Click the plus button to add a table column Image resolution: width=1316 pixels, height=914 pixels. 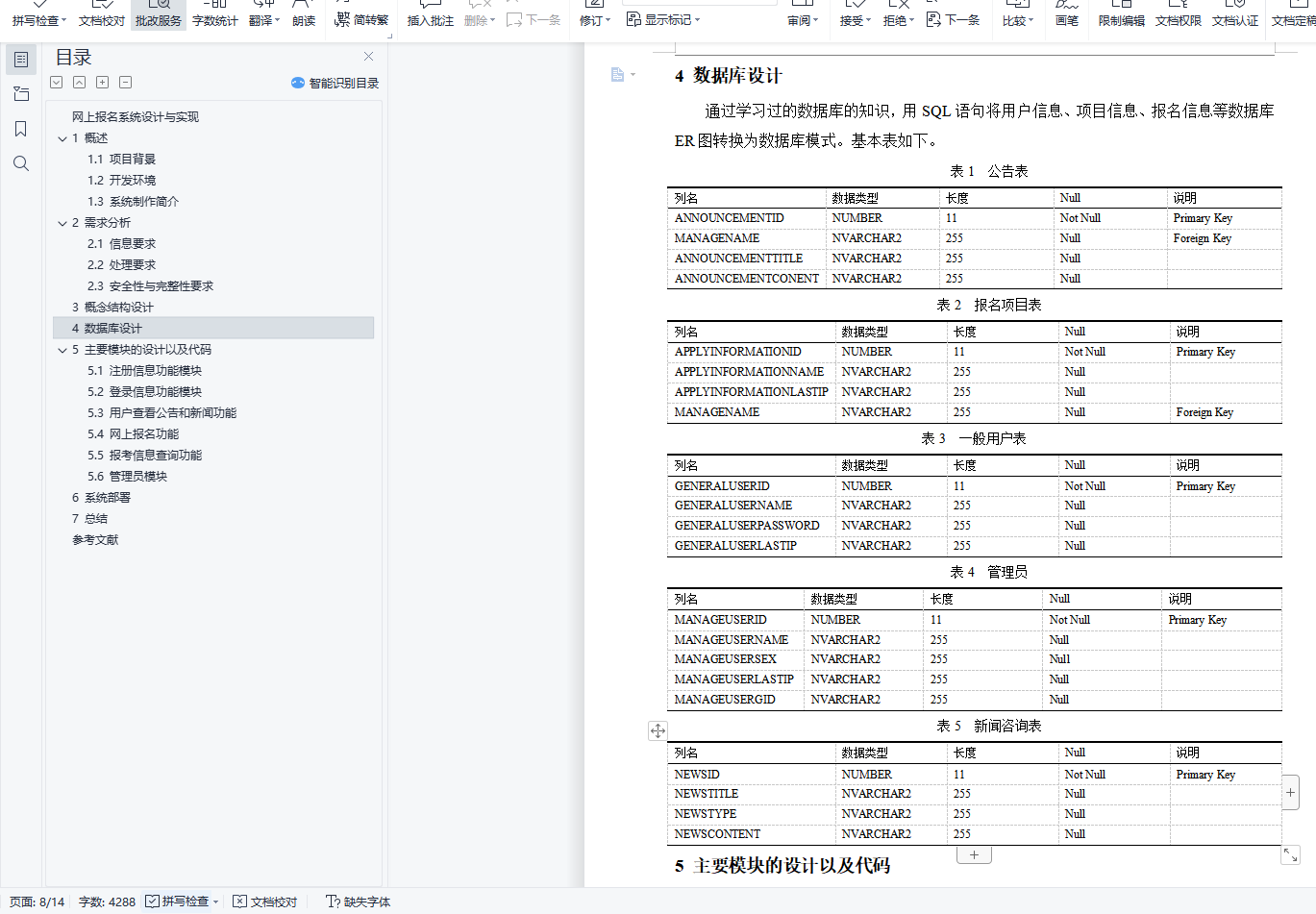coord(1290,793)
